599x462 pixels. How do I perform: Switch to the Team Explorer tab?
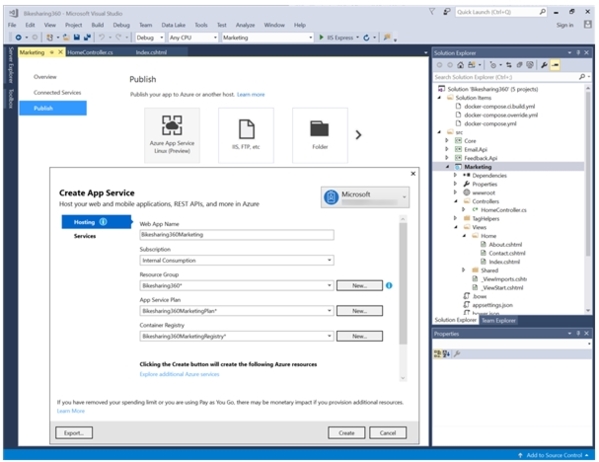pyautogui.click(x=498, y=321)
